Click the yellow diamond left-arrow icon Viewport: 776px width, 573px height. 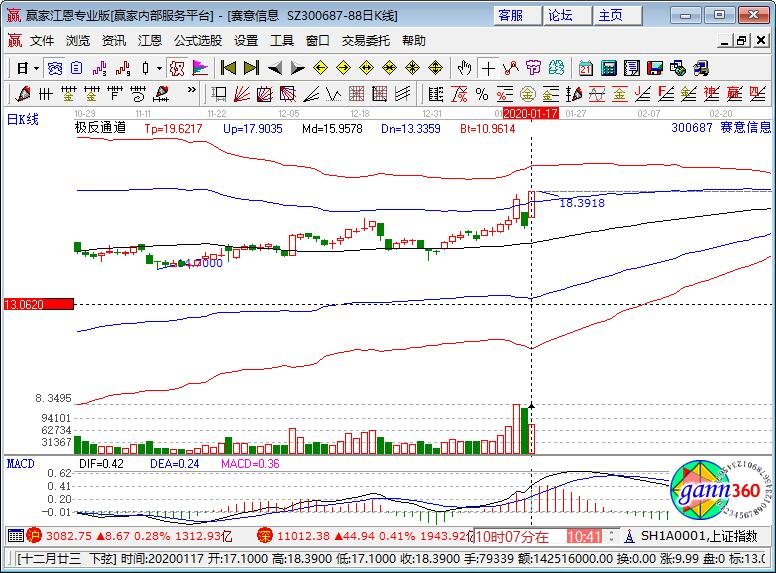point(321,68)
